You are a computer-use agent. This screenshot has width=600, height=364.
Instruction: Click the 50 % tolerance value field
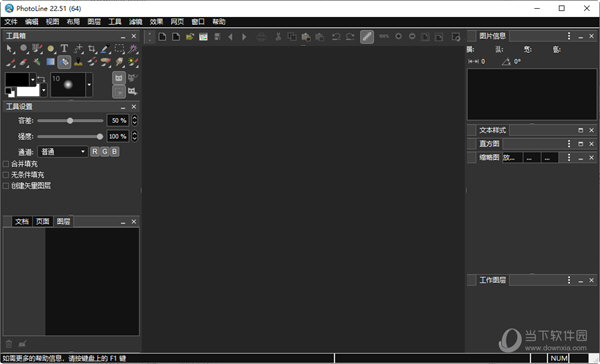(x=118, y=120)
